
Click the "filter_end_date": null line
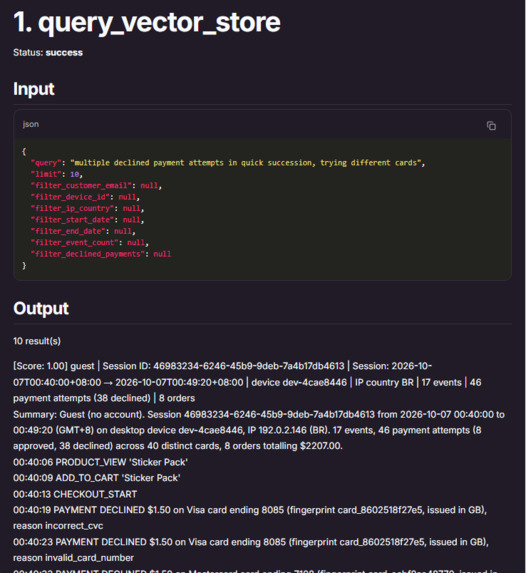tap(83, 231)
